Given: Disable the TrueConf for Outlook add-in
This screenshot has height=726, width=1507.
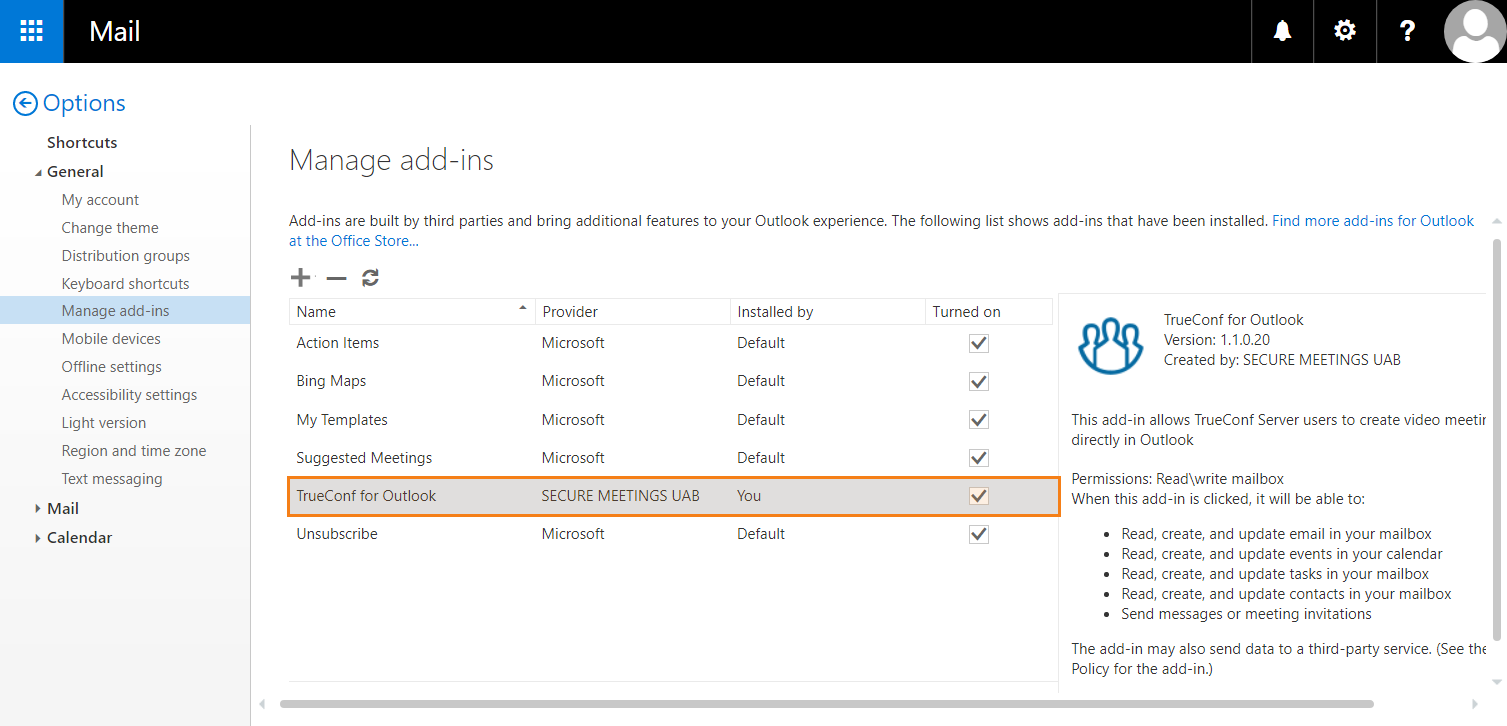Looking at the screenshot, I should [x=978, y=496].
